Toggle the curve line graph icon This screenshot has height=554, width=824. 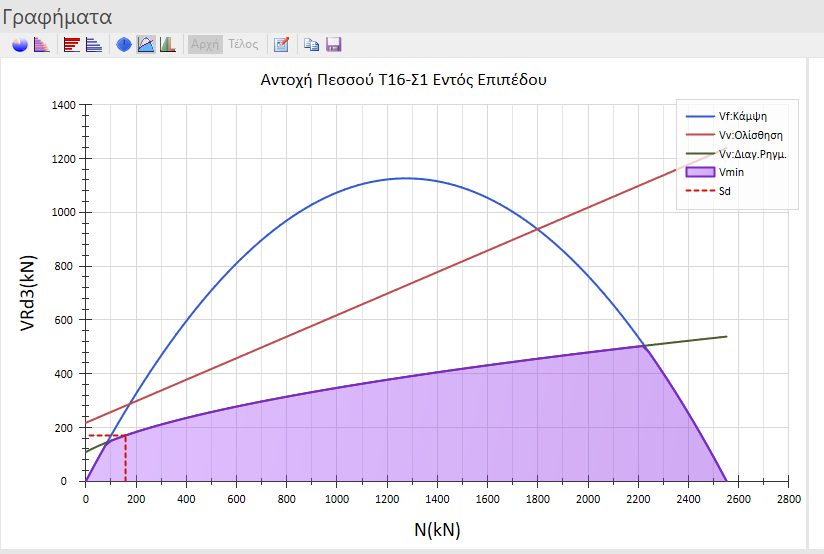(146, 45)
